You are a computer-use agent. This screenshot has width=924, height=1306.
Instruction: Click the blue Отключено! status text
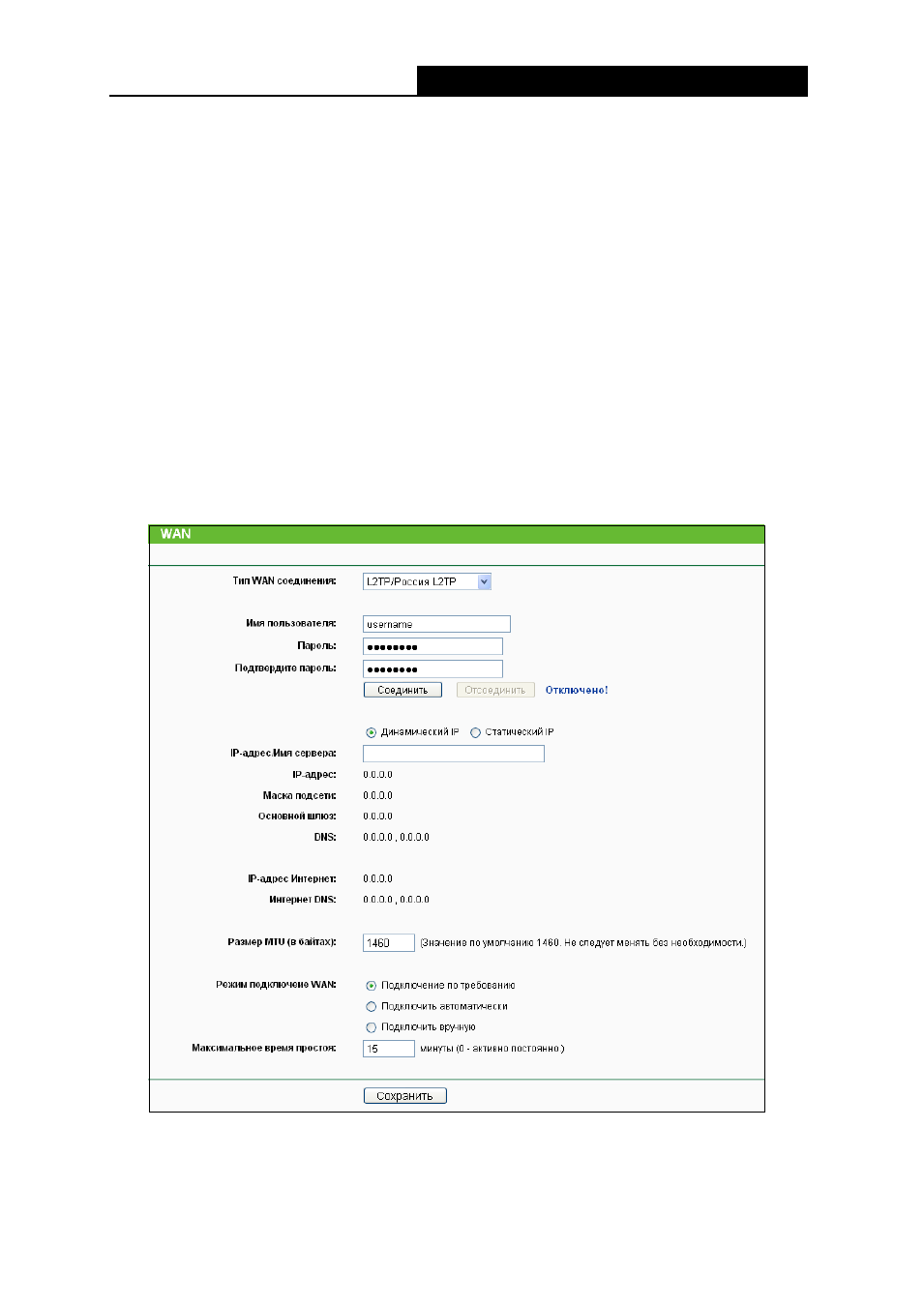click(x=577, y=690)
